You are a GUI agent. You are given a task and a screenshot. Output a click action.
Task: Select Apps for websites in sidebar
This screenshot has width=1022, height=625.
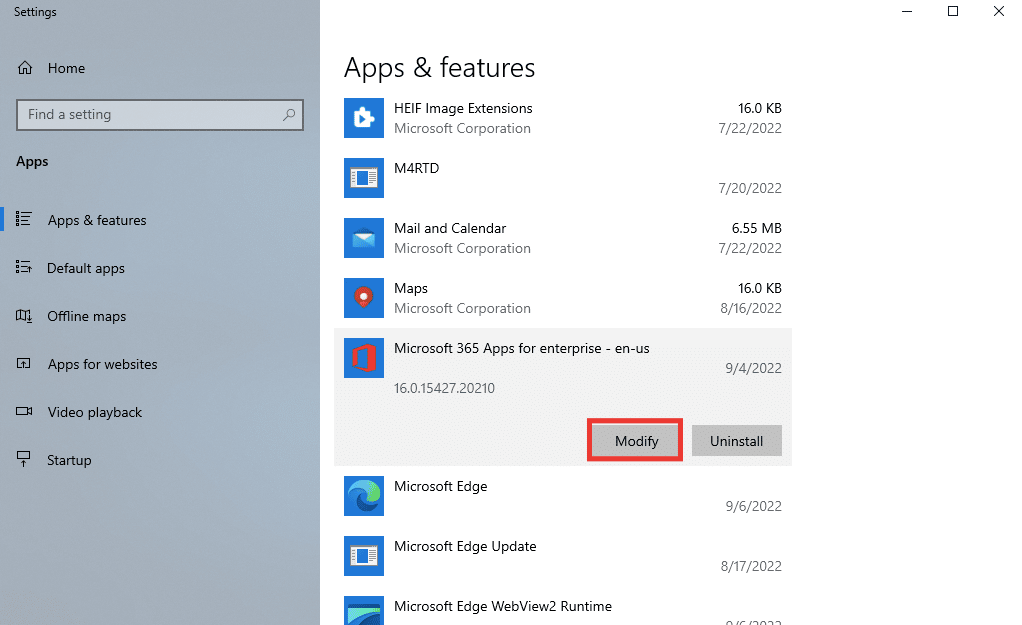click(x=102, y=364)
